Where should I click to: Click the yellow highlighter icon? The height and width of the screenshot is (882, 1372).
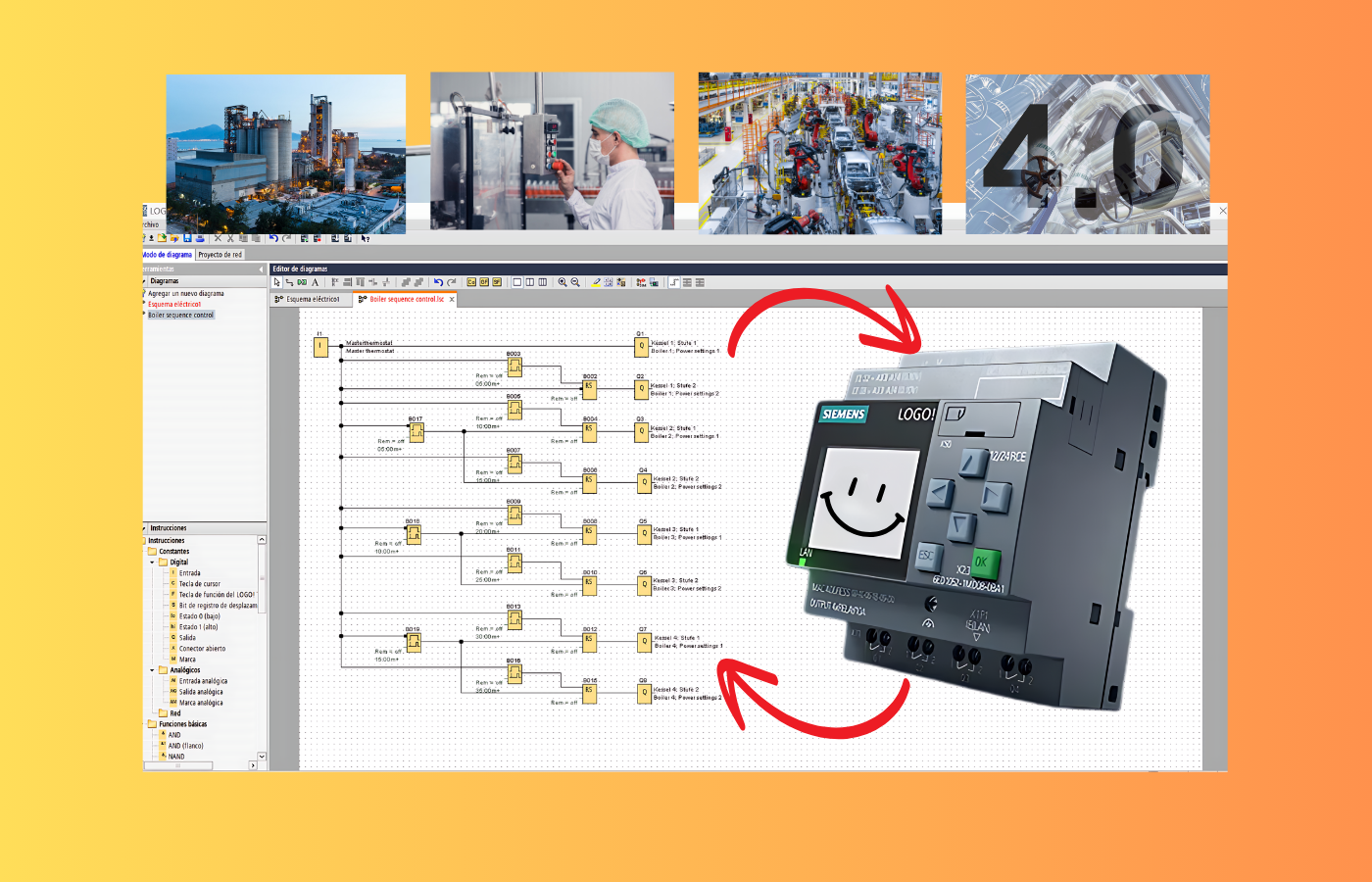click(x=596, y=282)
